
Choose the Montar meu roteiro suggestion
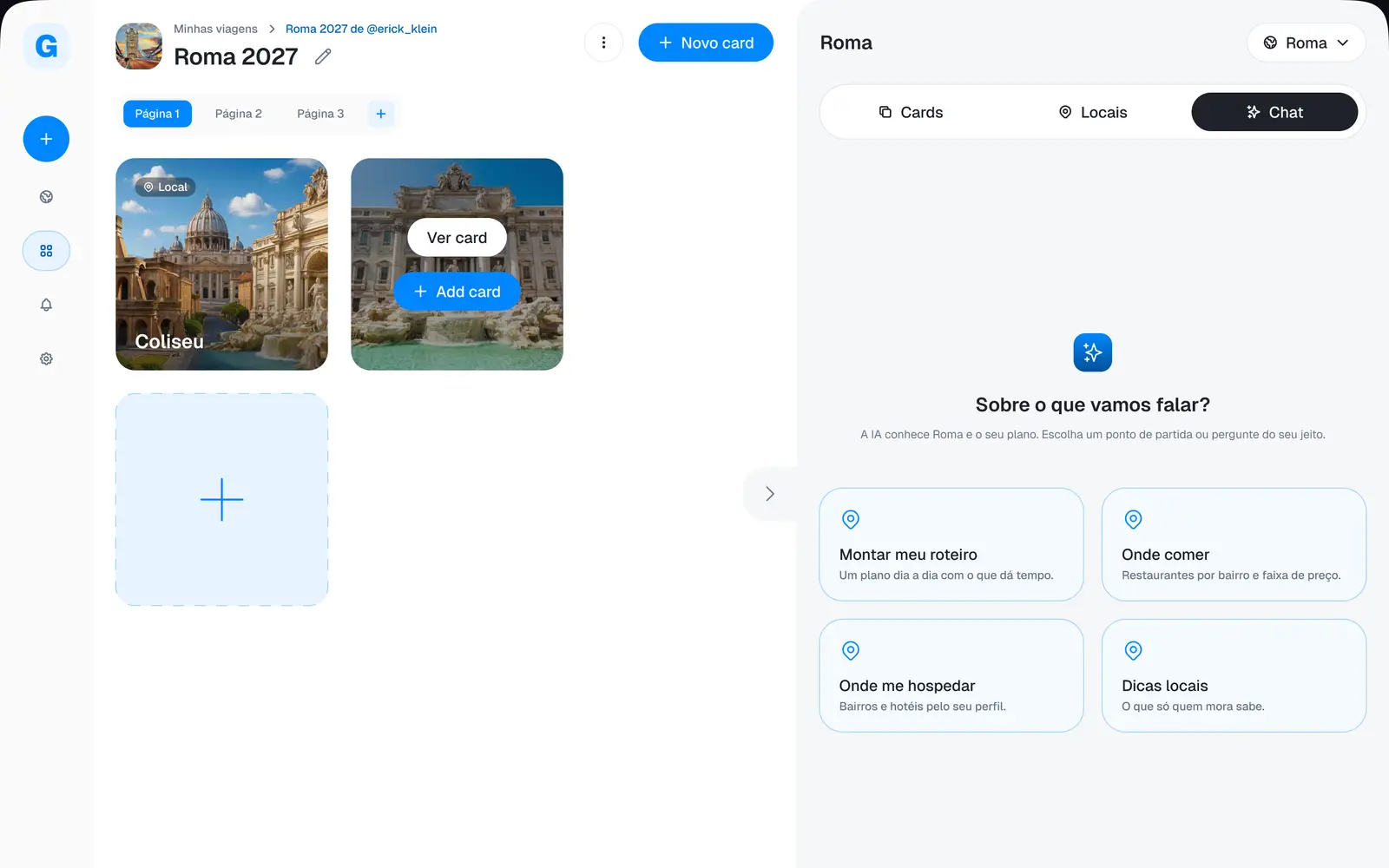pos(951,544)
